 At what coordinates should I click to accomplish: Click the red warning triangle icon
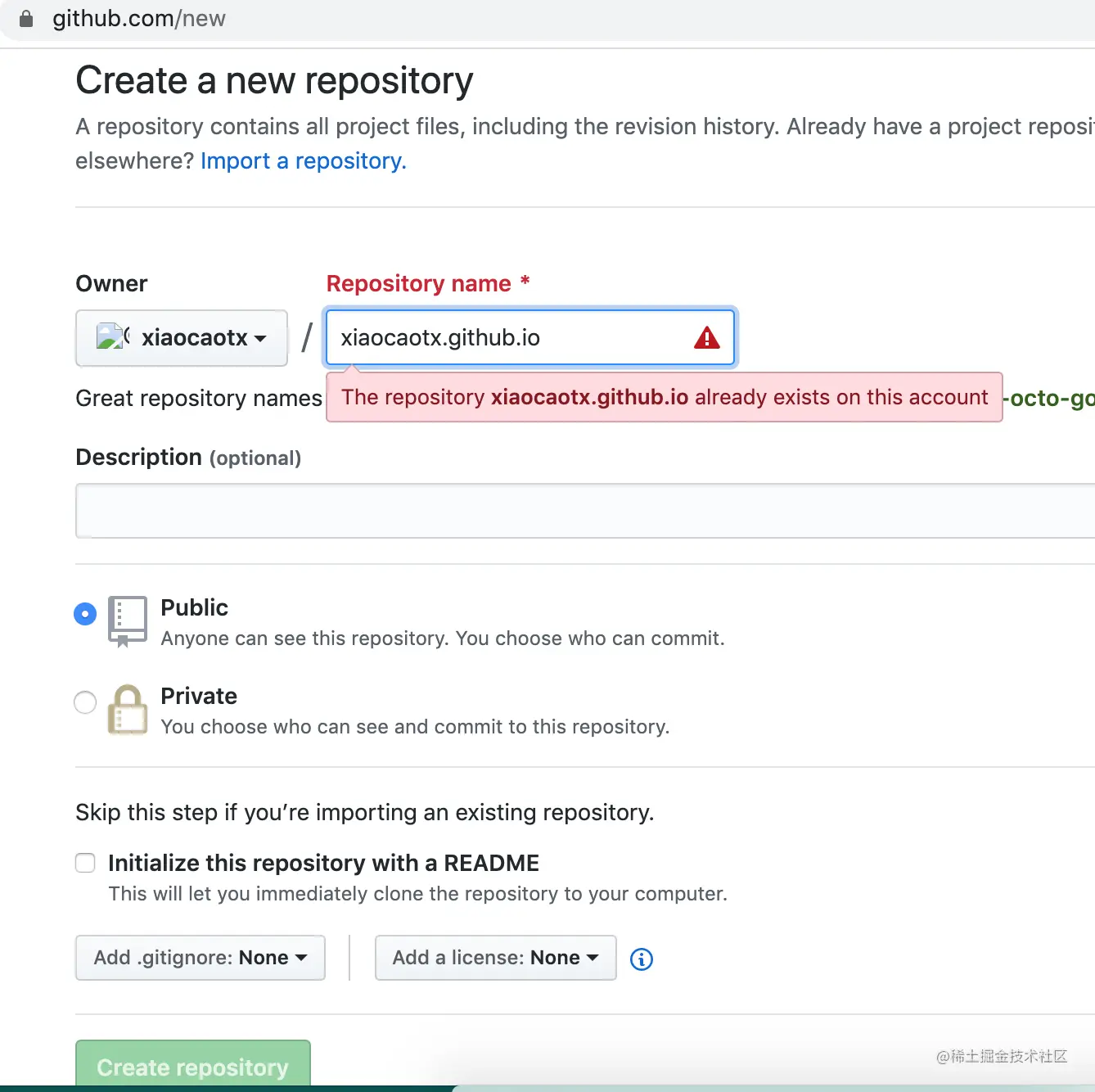coord(707,337)
